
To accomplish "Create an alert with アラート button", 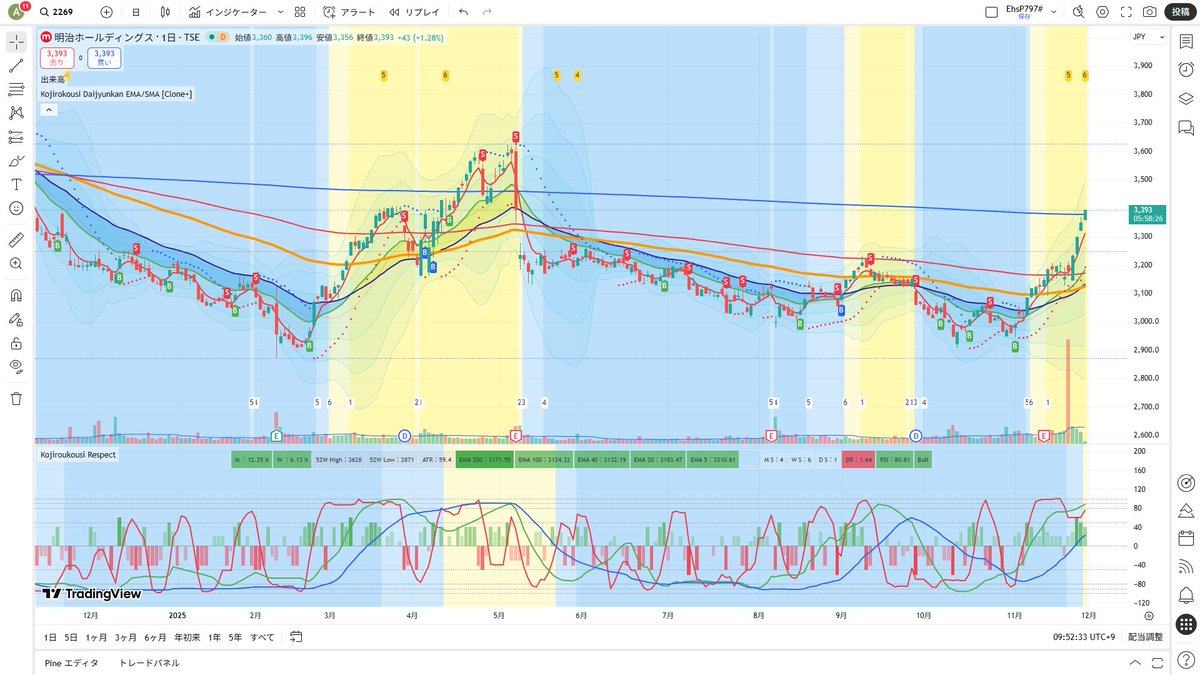I will [349, 12].
